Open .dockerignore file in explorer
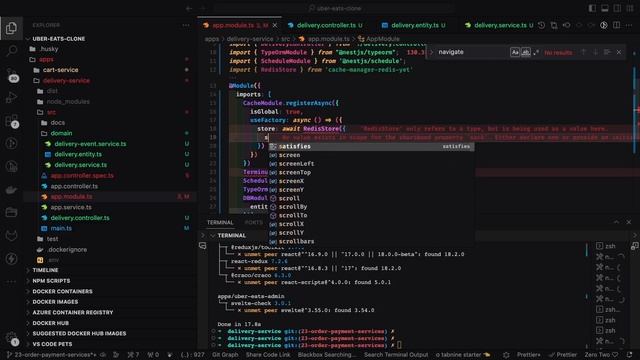 tap(67, 249)
